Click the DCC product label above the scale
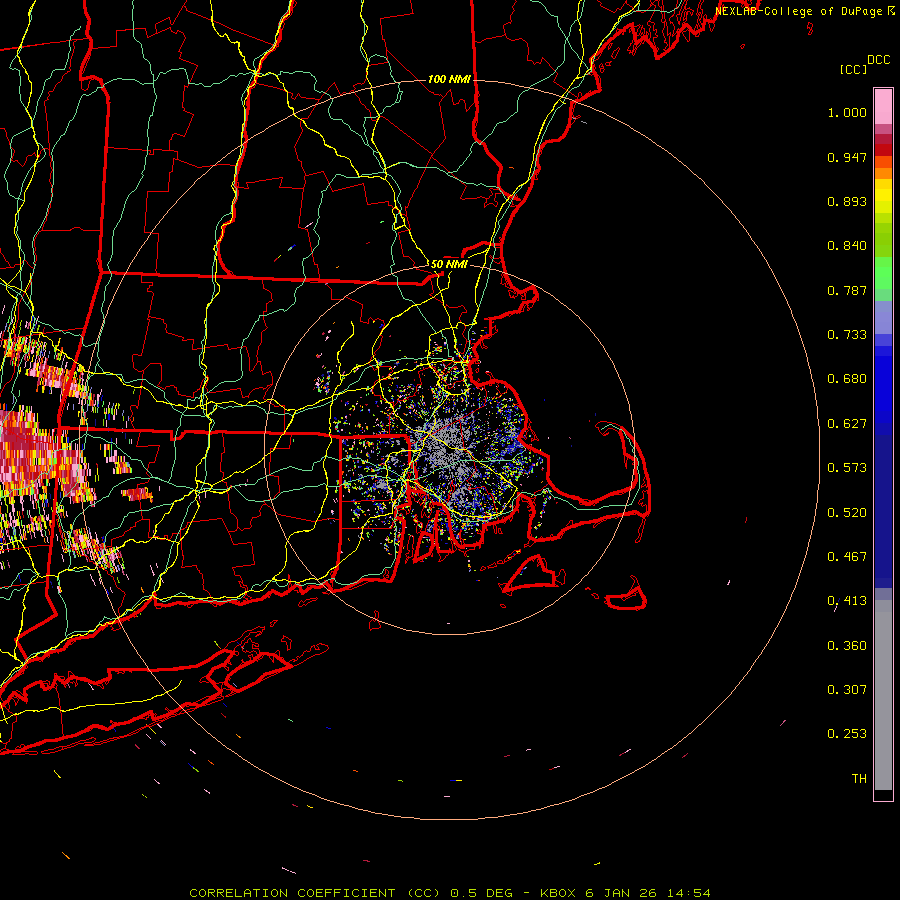Image resolution: width=900 pixels, height=900 pixels. pyautogui.click(x=879, y=60)
